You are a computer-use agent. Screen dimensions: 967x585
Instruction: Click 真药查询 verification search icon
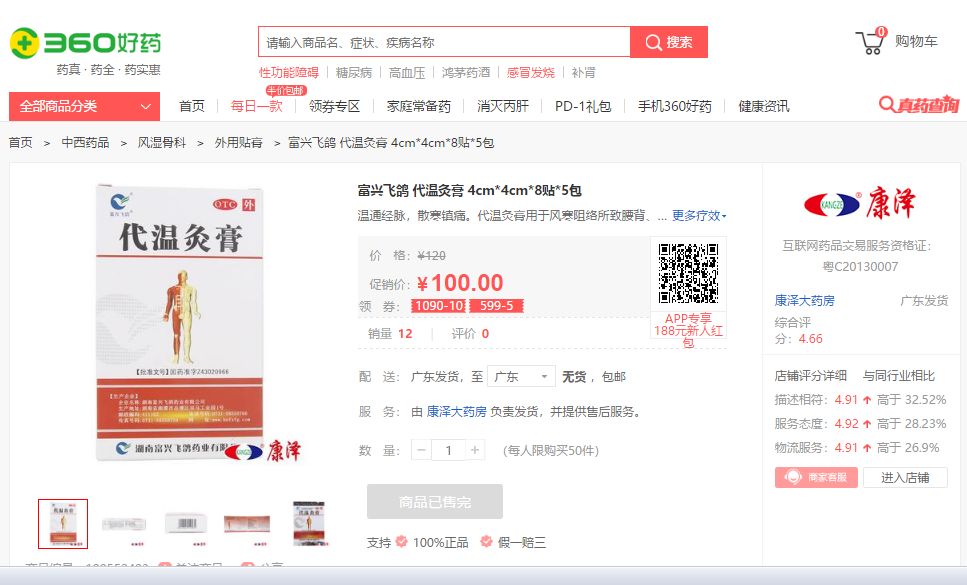(x=919, y=105)
